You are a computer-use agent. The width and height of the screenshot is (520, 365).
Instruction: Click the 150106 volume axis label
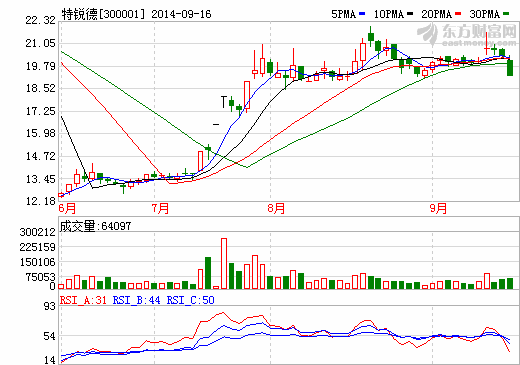point(38,262)
